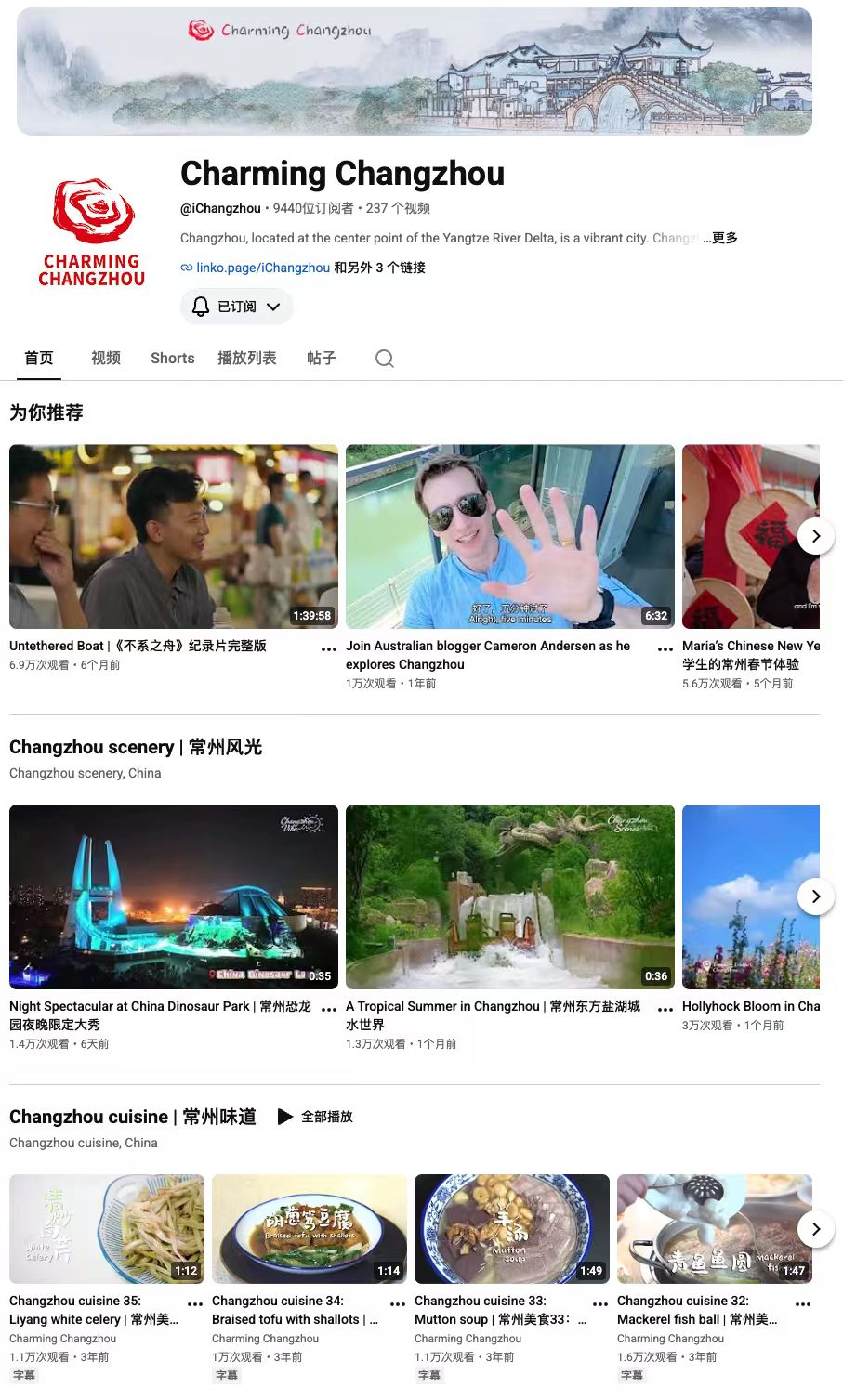Screen dimensions: 843x1400
Task: Open more options for Night Spectacular video
Action: [x=329, y=1009]
